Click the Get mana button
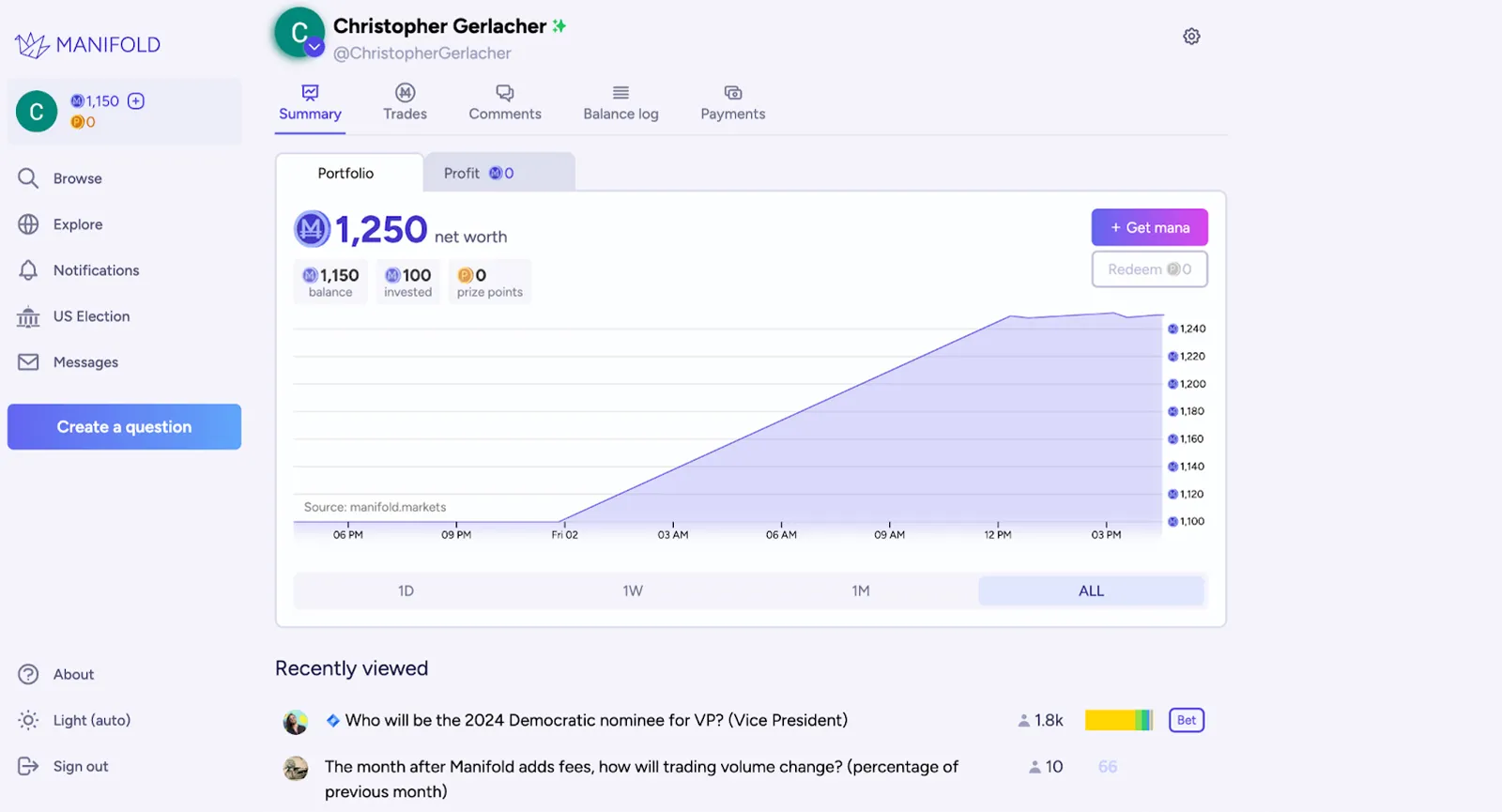The image size is (1502, 812). click(x=1149, y=227)
